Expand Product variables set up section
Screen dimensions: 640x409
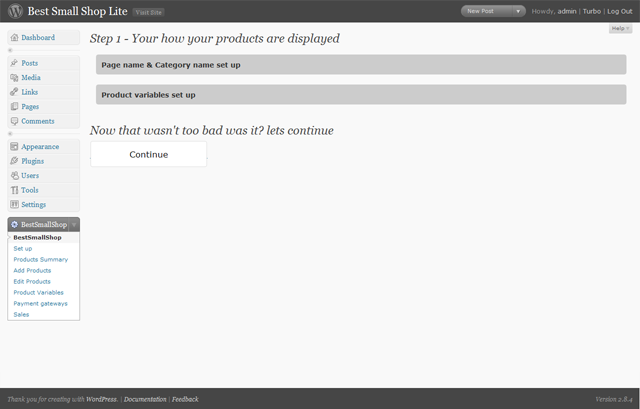click(x=361, y=95)
